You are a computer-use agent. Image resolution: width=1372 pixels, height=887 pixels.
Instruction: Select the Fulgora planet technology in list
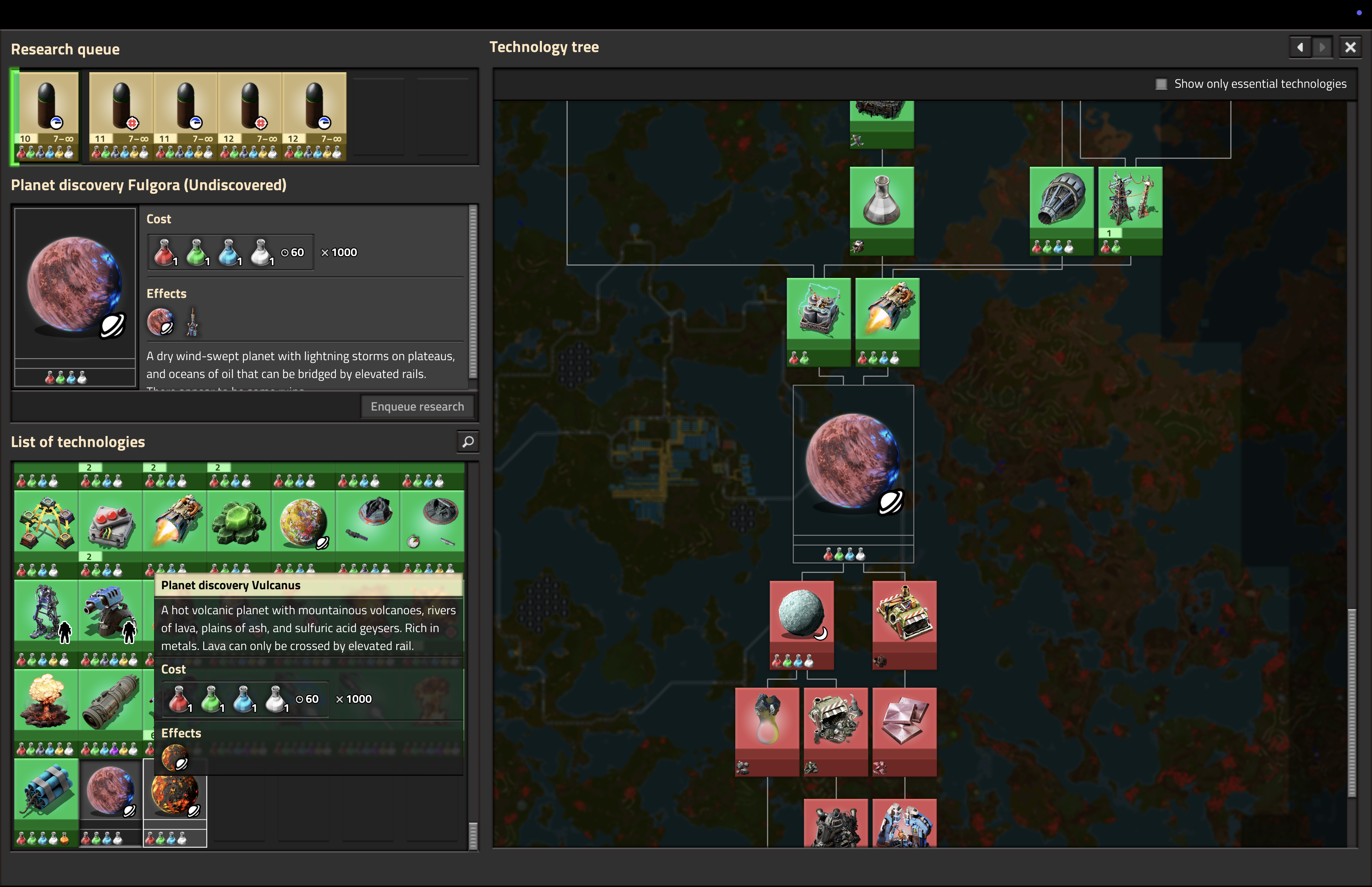click(x=110, y=802)
